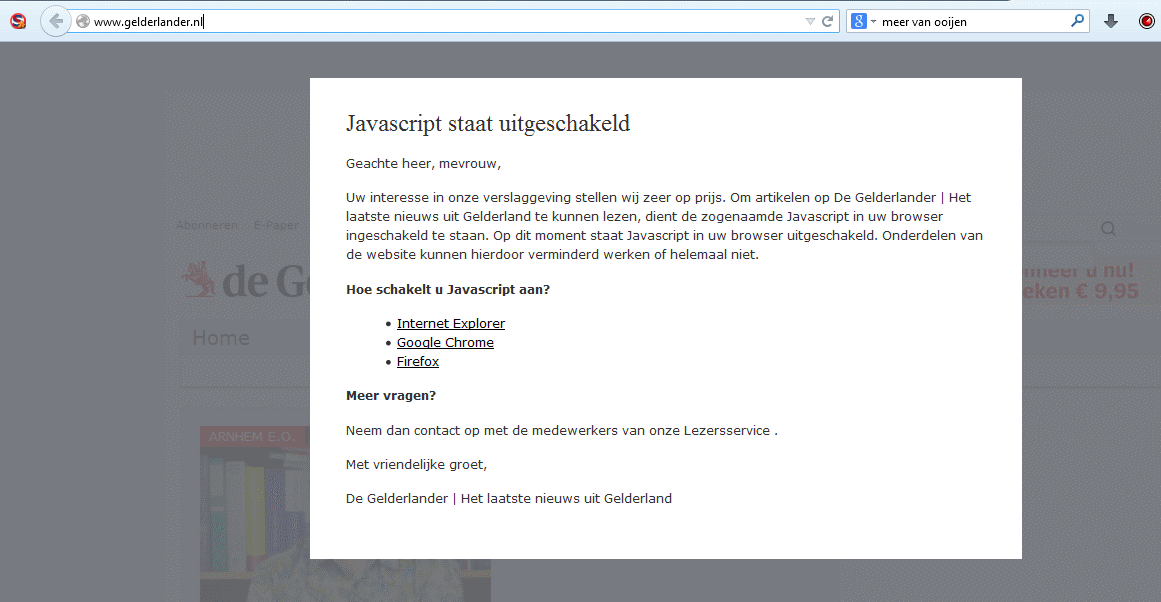
Task: Click 'Meer vragen?' bold text
Action: tap(391, 395)
